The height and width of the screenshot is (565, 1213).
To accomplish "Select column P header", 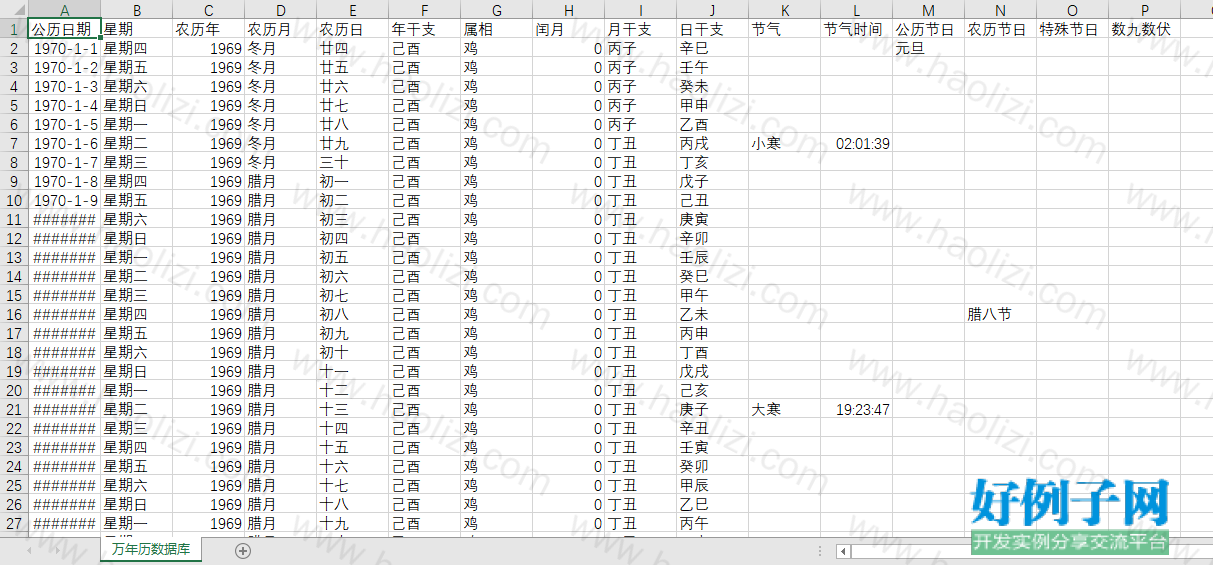I will coord(1145,9).
